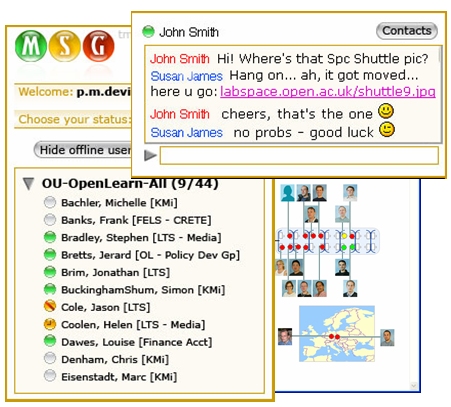Click the message 'no probs - good luck'
This screenshot has width=451, height=407.
point(304,133)
